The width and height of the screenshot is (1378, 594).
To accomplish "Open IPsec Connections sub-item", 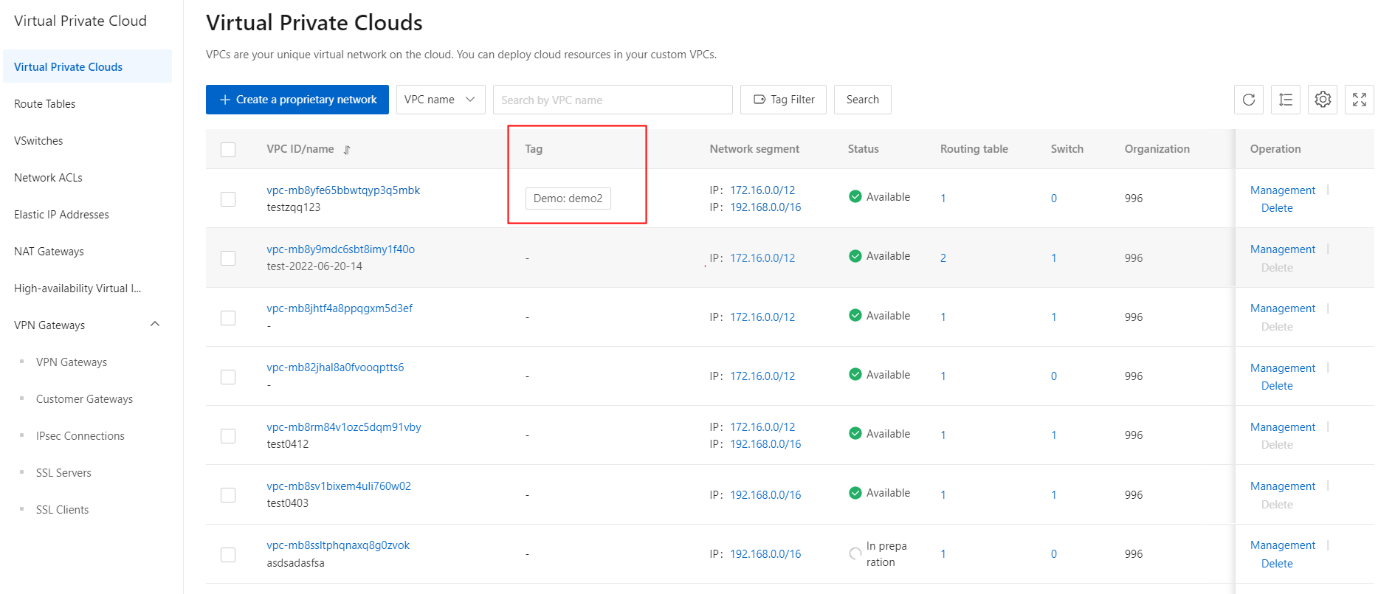I will coord(80,436).
